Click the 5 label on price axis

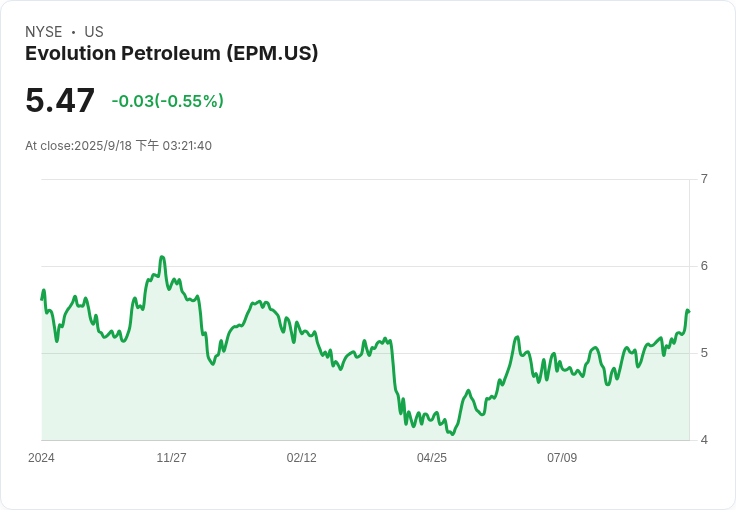704,353
